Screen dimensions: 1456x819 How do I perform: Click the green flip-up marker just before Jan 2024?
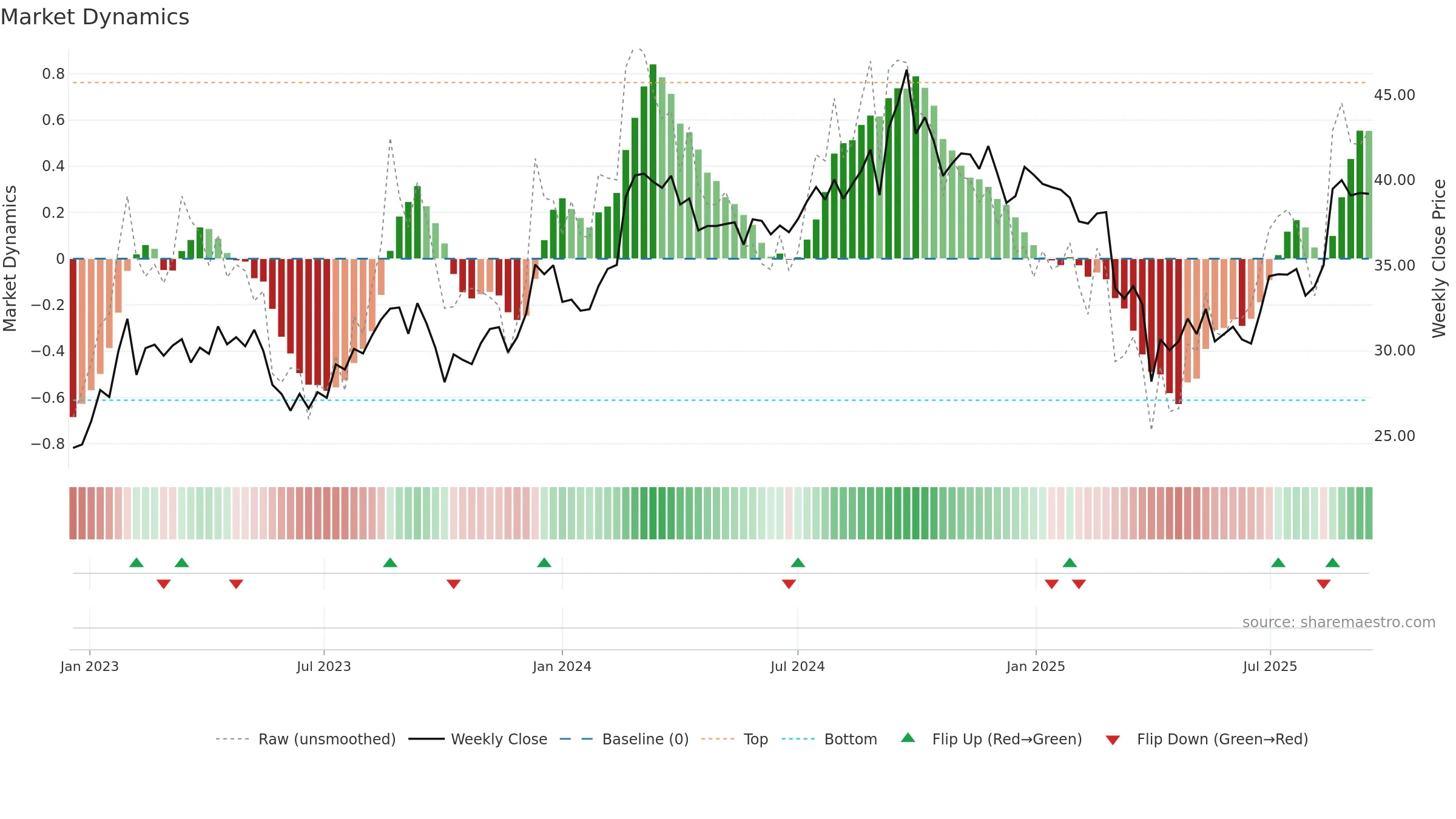coord(544,562)
